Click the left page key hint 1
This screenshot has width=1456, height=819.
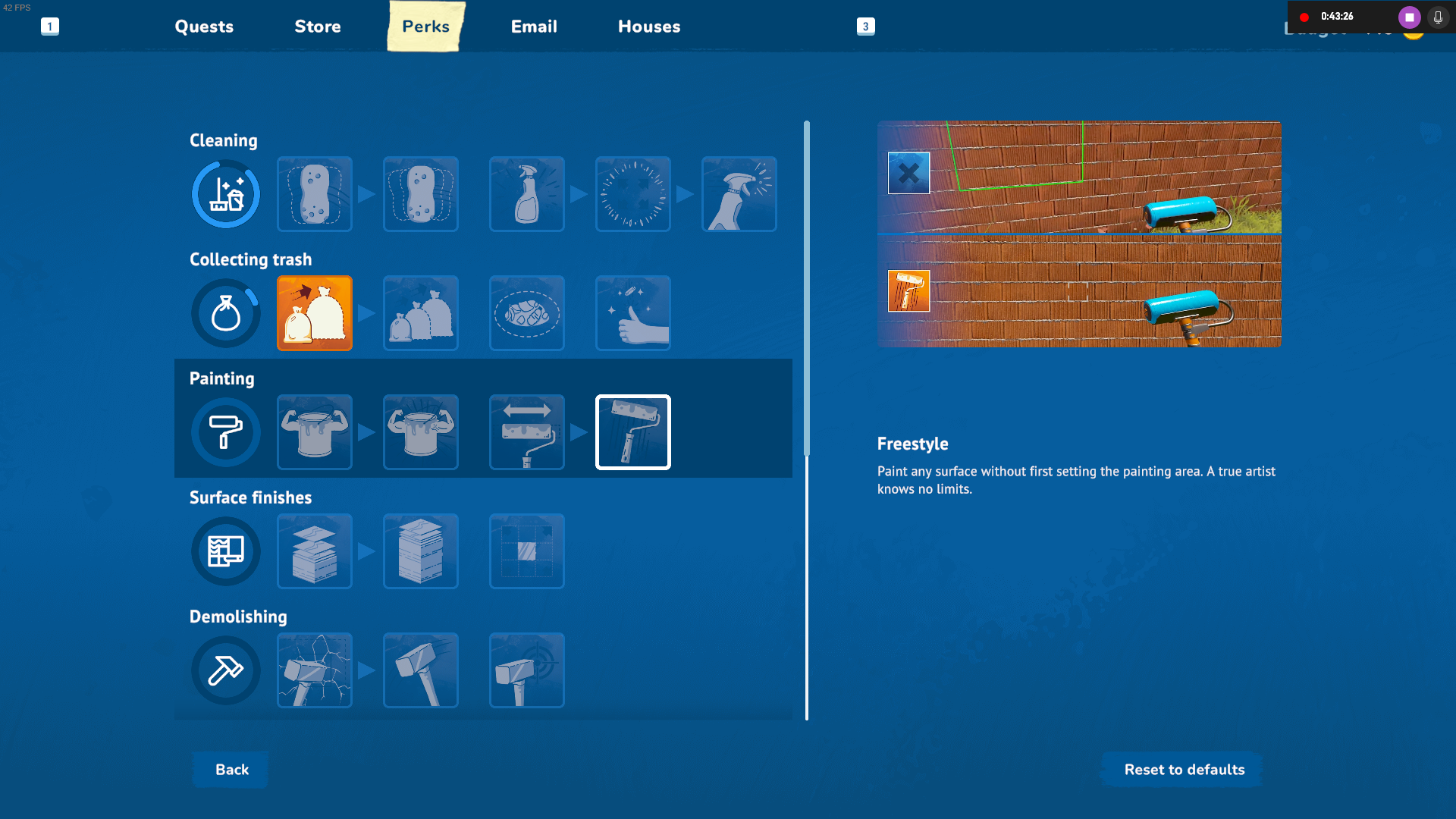pyautogui.click(x=50, y=27)
